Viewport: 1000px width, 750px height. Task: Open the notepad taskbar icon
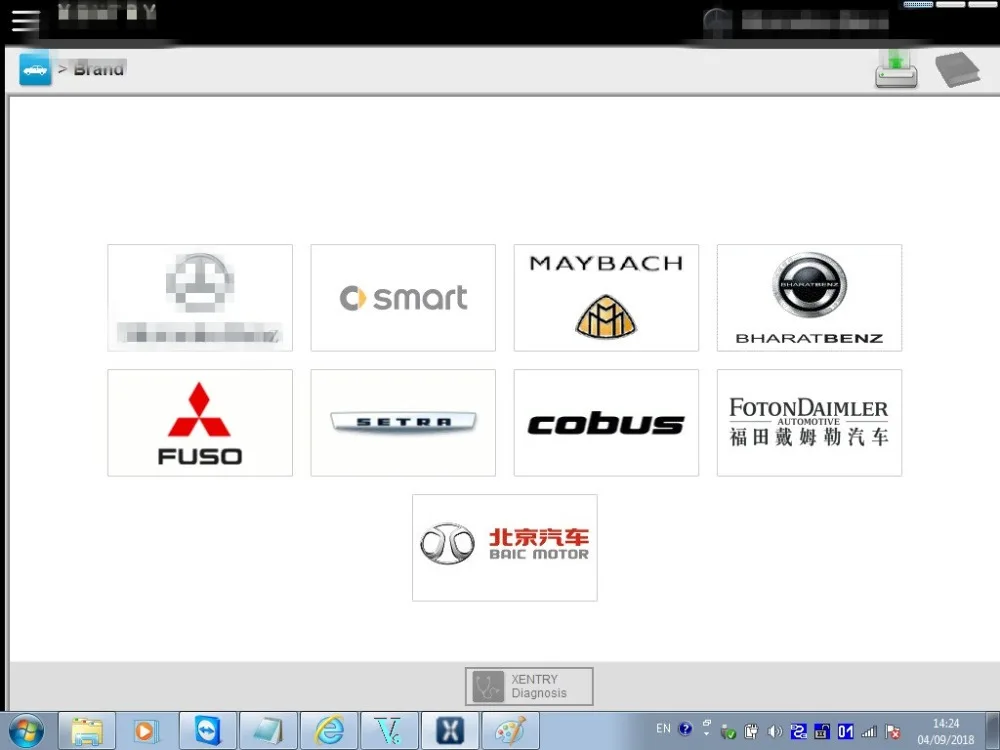[268, 732]
